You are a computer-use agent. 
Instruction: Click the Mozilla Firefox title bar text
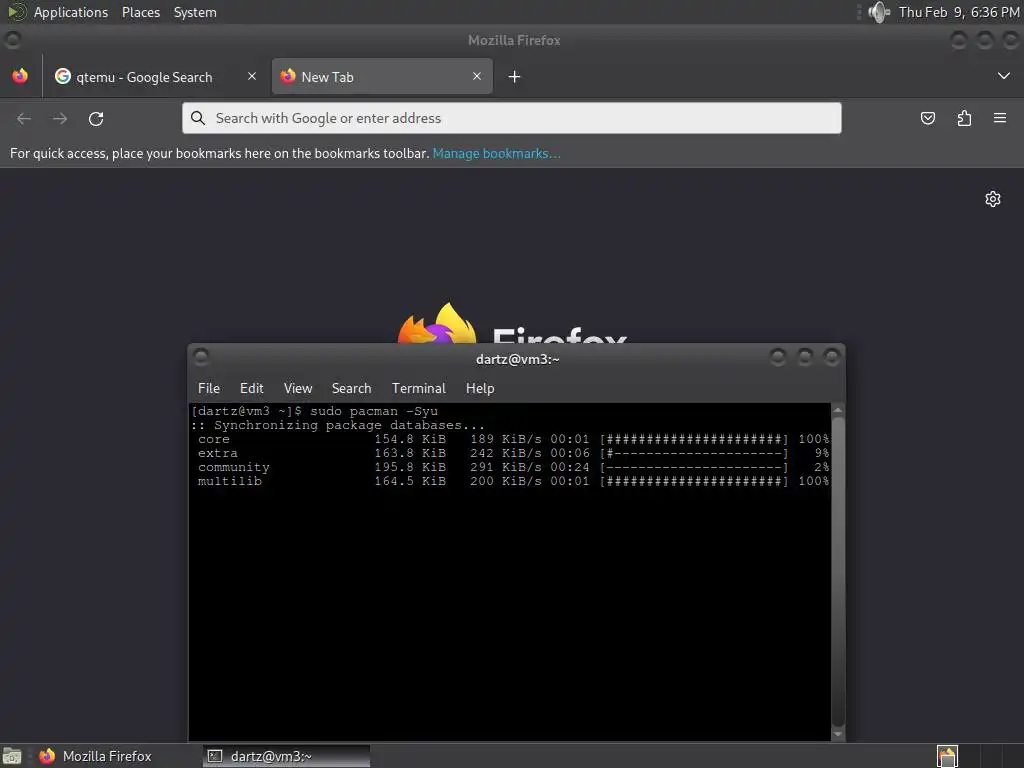[x=514, y=40]
